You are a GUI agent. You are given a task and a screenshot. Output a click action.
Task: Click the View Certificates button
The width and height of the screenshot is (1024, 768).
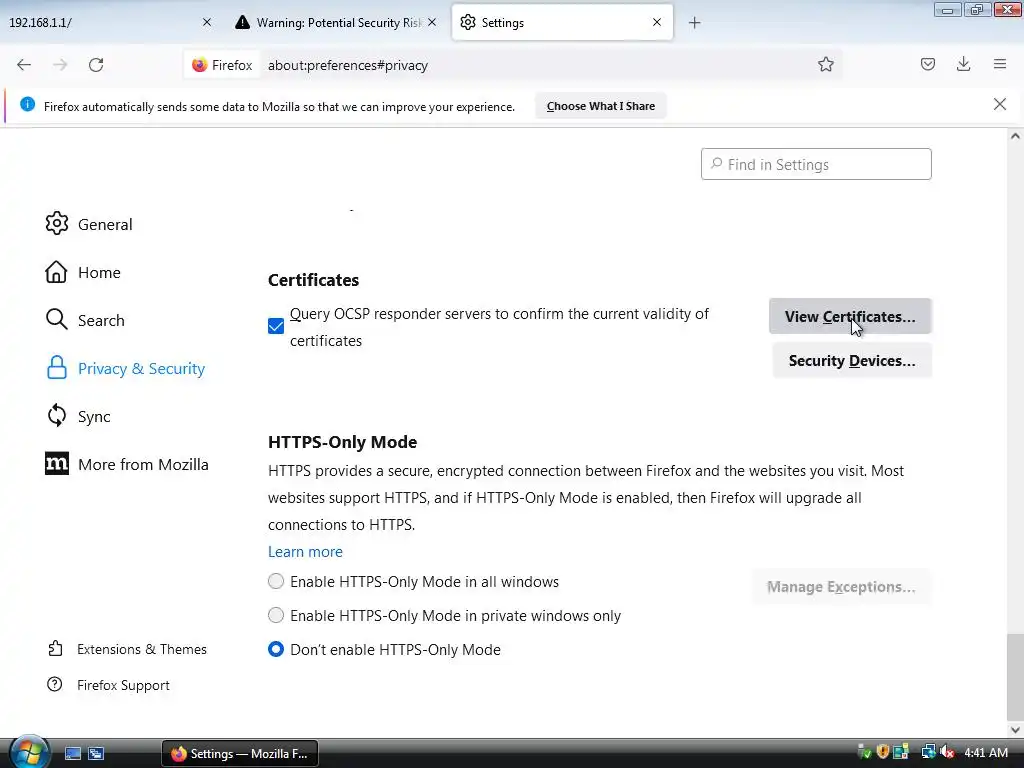click(850, 316)
